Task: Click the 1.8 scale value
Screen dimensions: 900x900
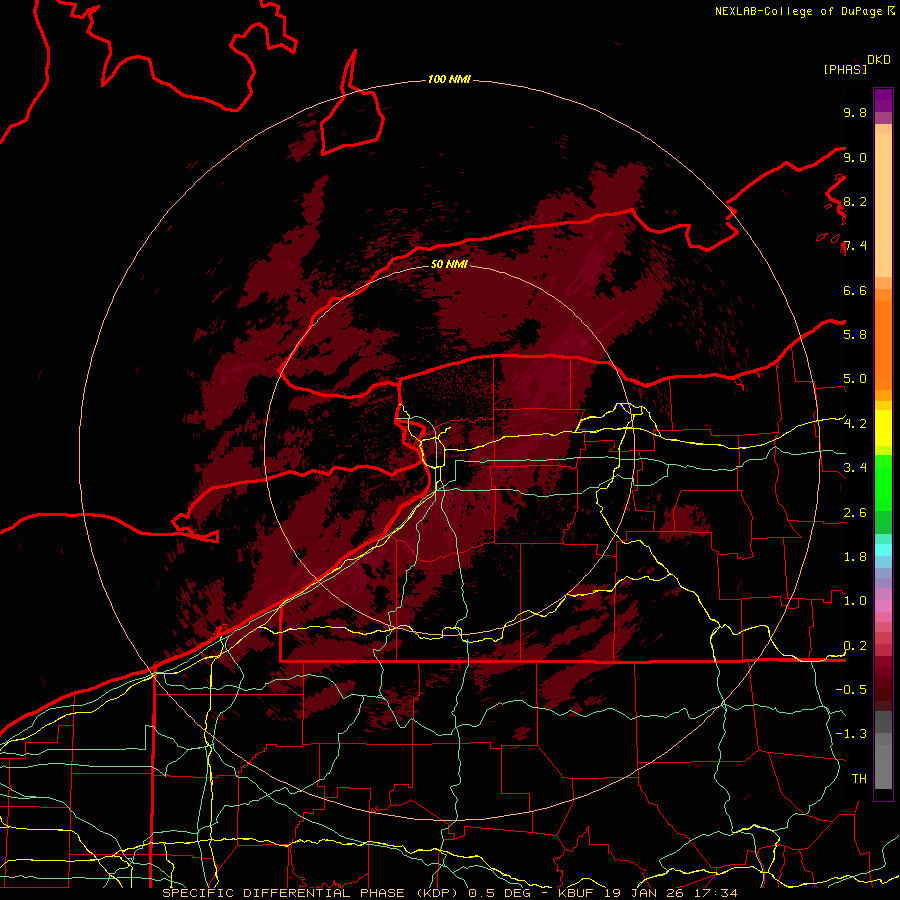Action: tap(855, 557)
